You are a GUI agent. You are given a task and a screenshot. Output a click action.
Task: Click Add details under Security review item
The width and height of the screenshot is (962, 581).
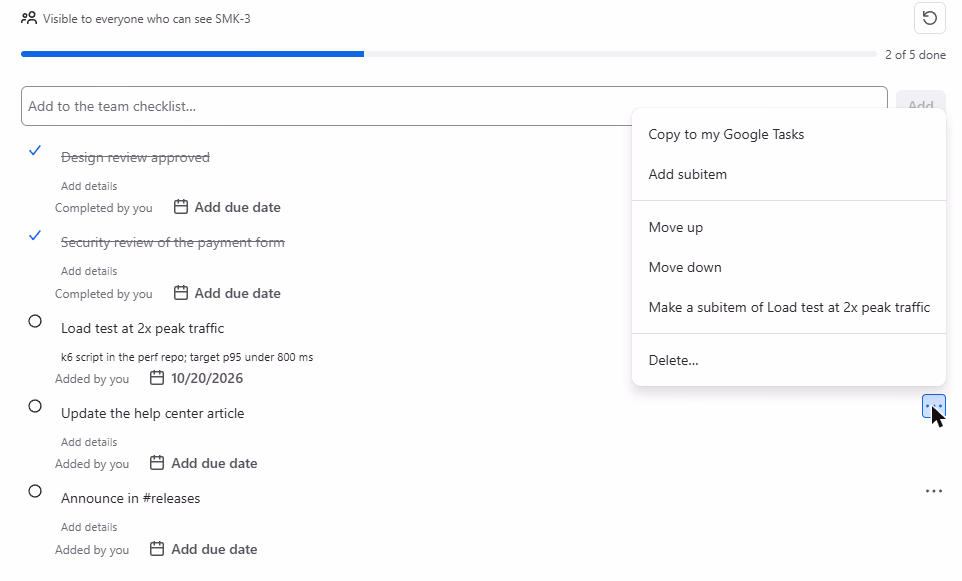(x=89, y=271)
